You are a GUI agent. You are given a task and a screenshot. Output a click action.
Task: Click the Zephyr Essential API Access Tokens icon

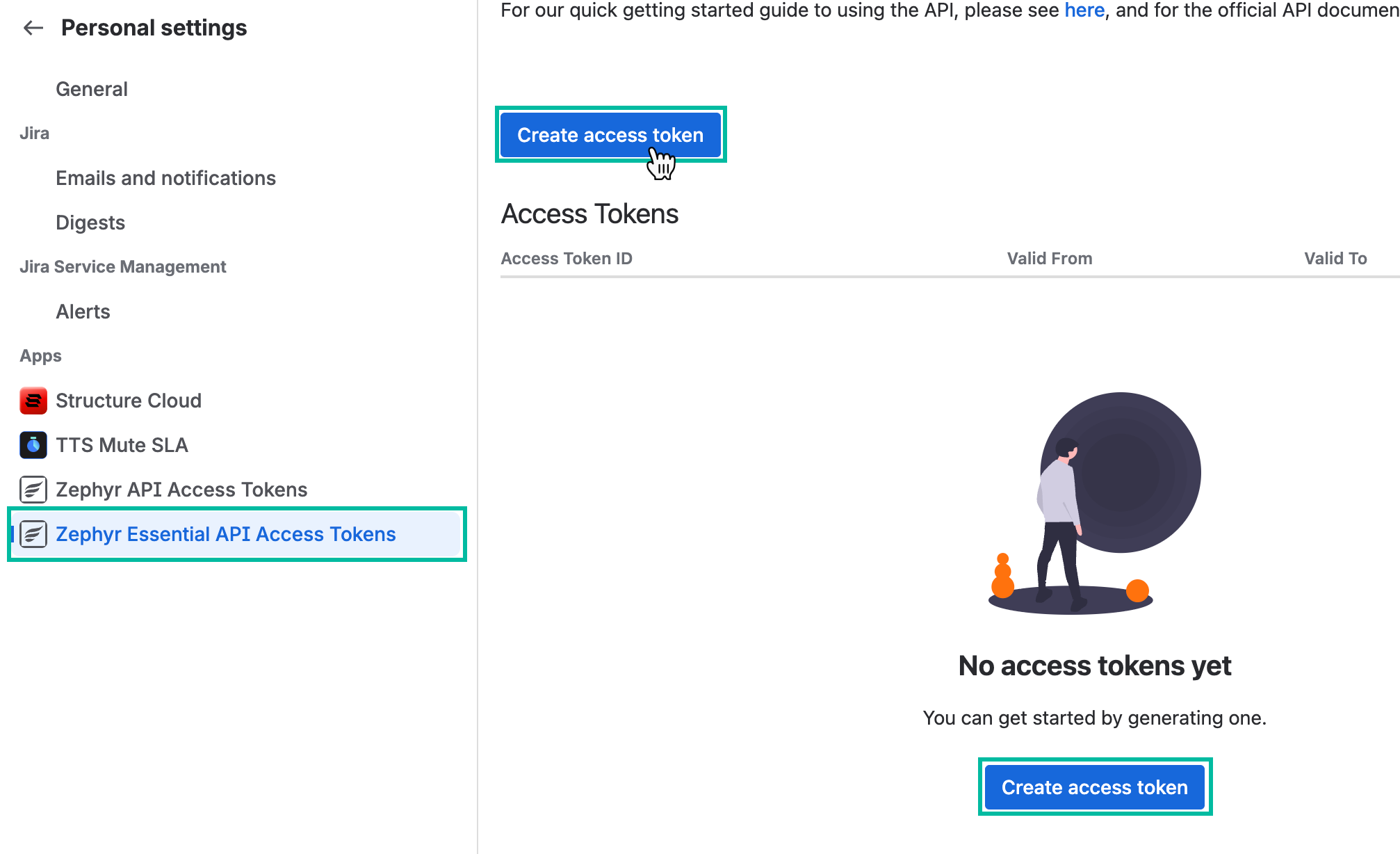(33, 534)
